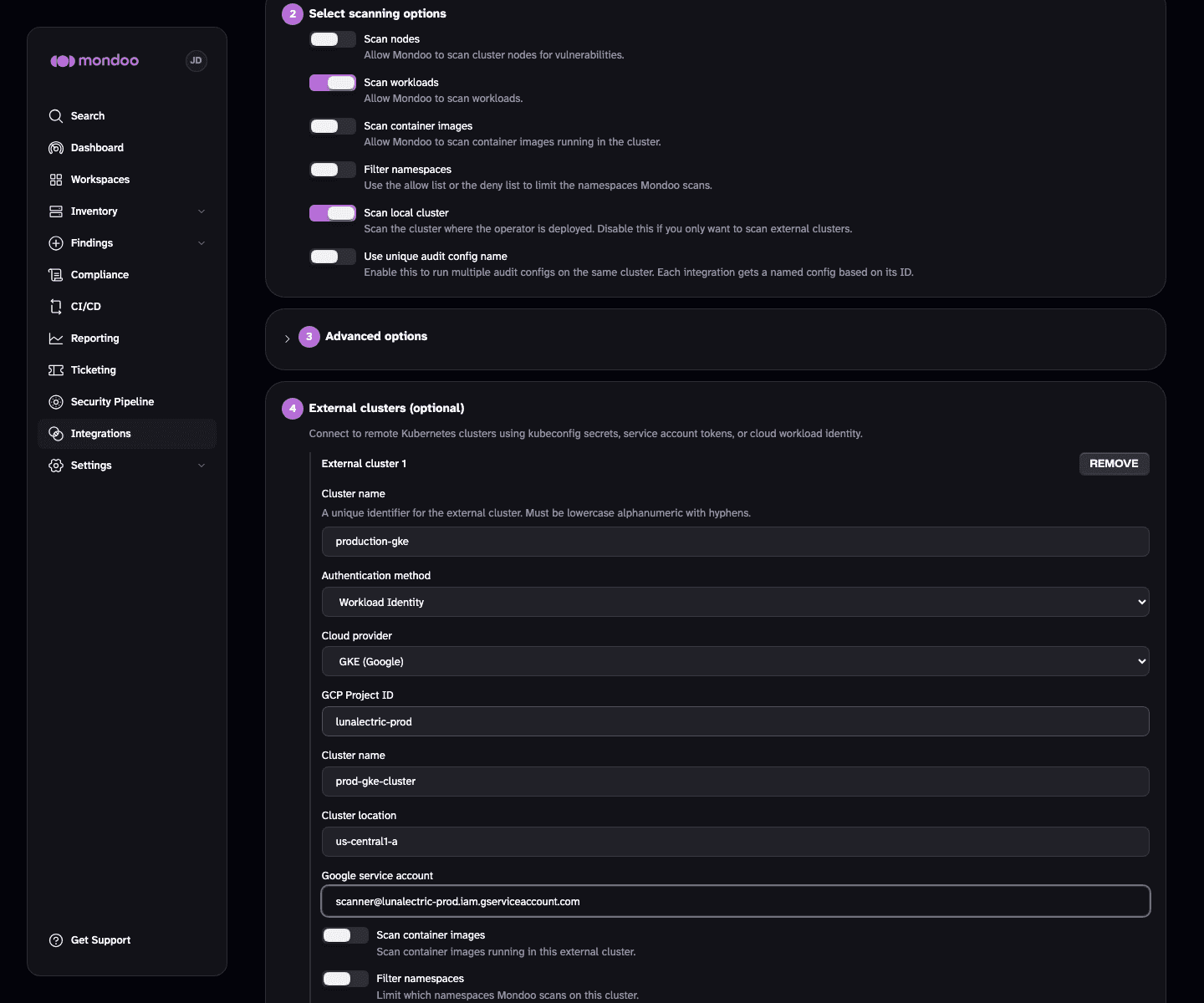Image resolution: width=1204 pixels, height=1003 pixels.
Task: Click the "External clusters (optional)" heading
Action: pos(386,408)
